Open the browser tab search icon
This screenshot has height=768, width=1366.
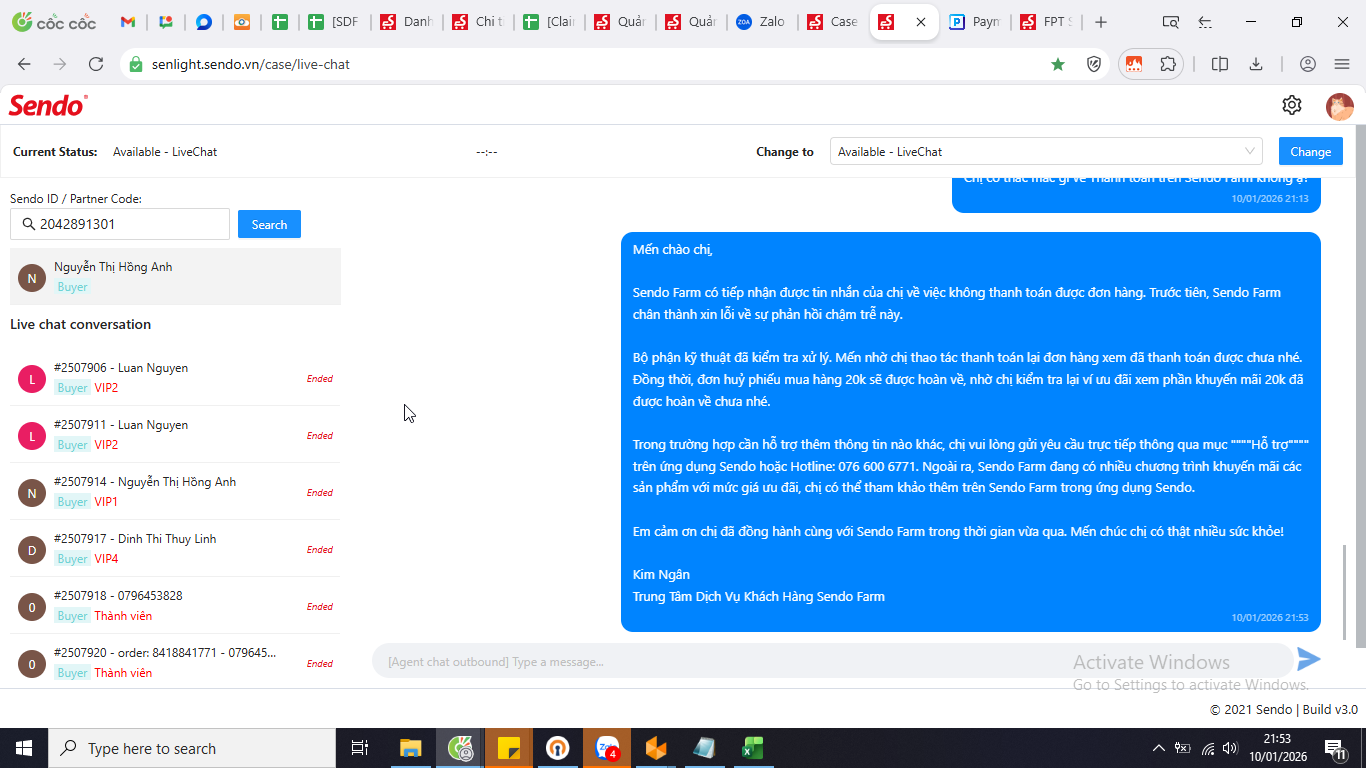coord(1171,22)
